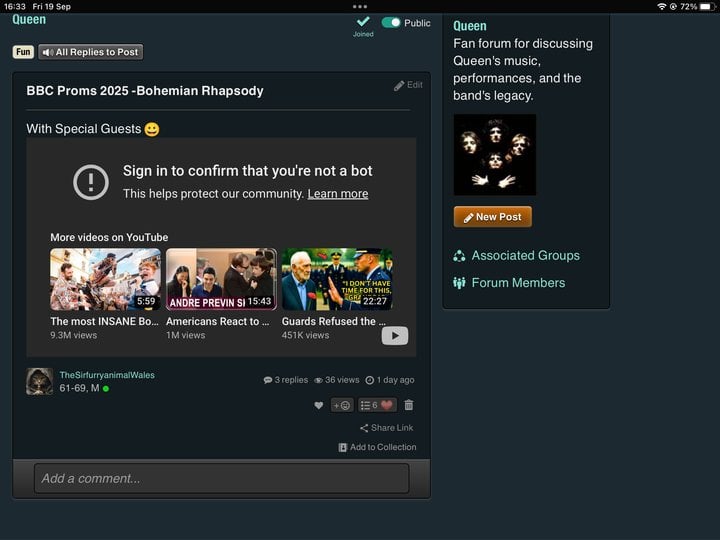The height and width of the screenshot is (540, 720).
Task: Add an emoji reaction to post
Action: coord(342,405)
